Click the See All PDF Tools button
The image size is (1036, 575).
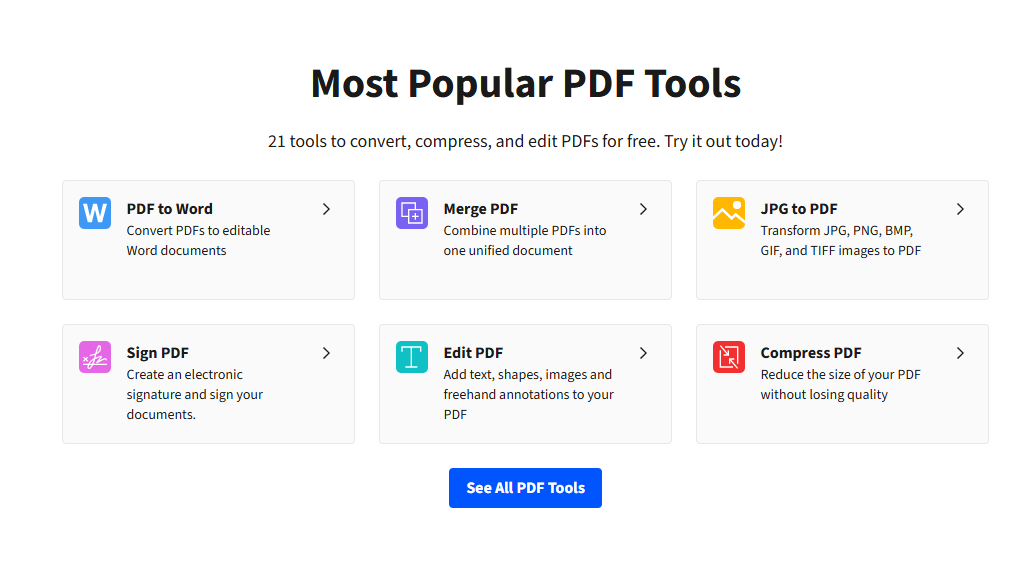click(525, 488)
